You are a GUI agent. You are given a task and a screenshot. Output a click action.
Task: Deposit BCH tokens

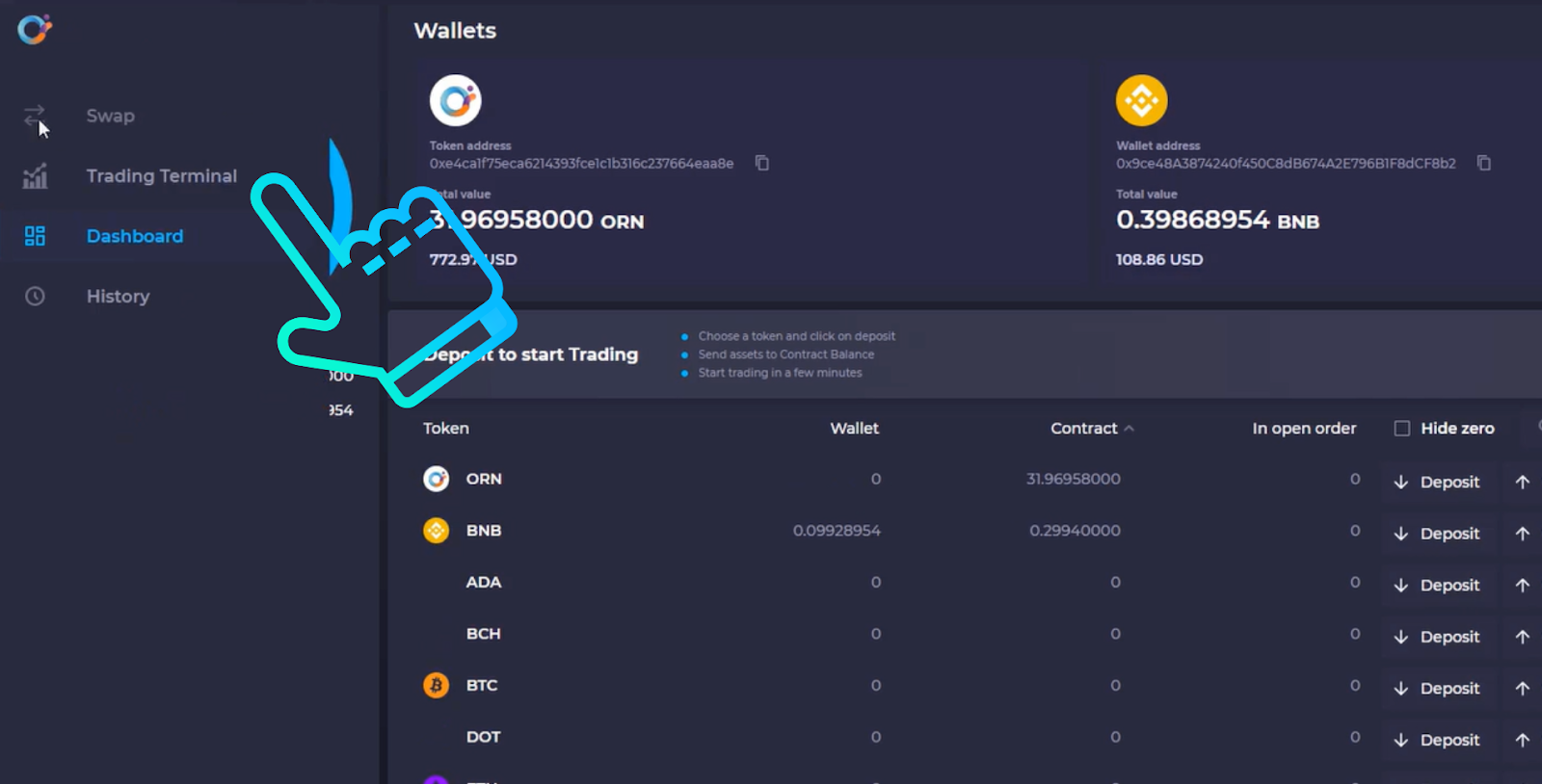pos(1437,638)
